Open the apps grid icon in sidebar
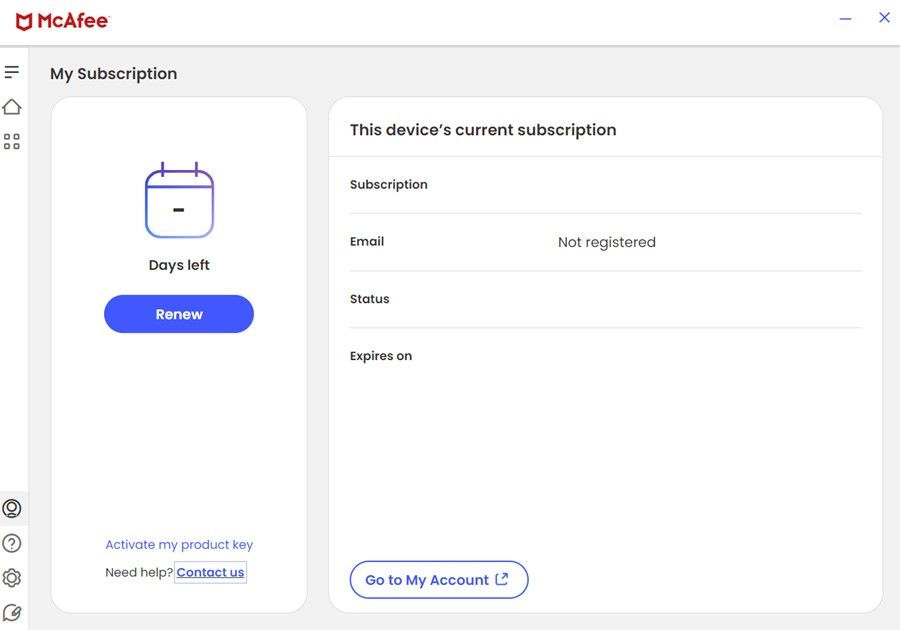The image size is (900, 630). pos(12,142)
